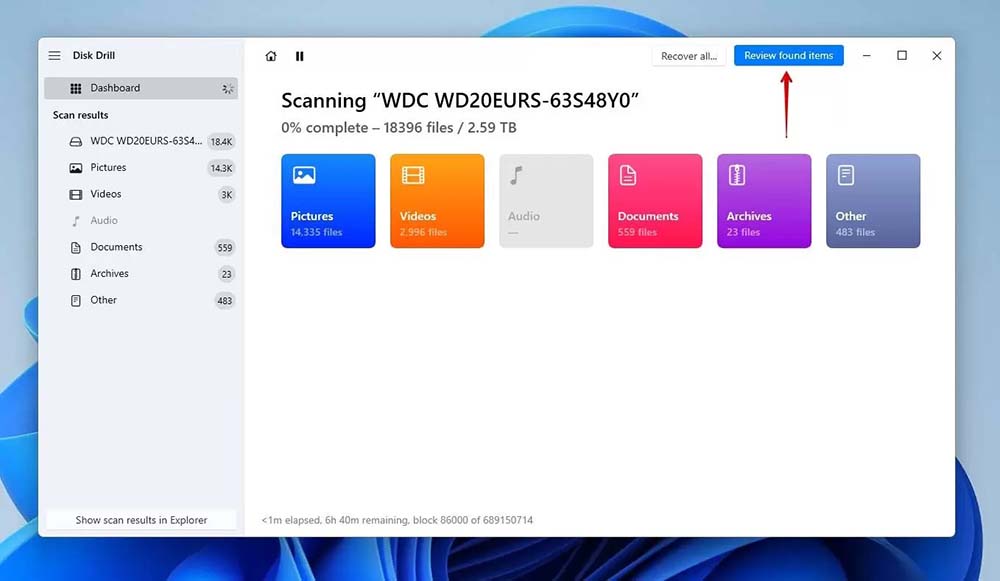Image resolution: width=1000 pixels, height=581 pixels.
Task: Open the purple Archives category tile
Action: 764,201
